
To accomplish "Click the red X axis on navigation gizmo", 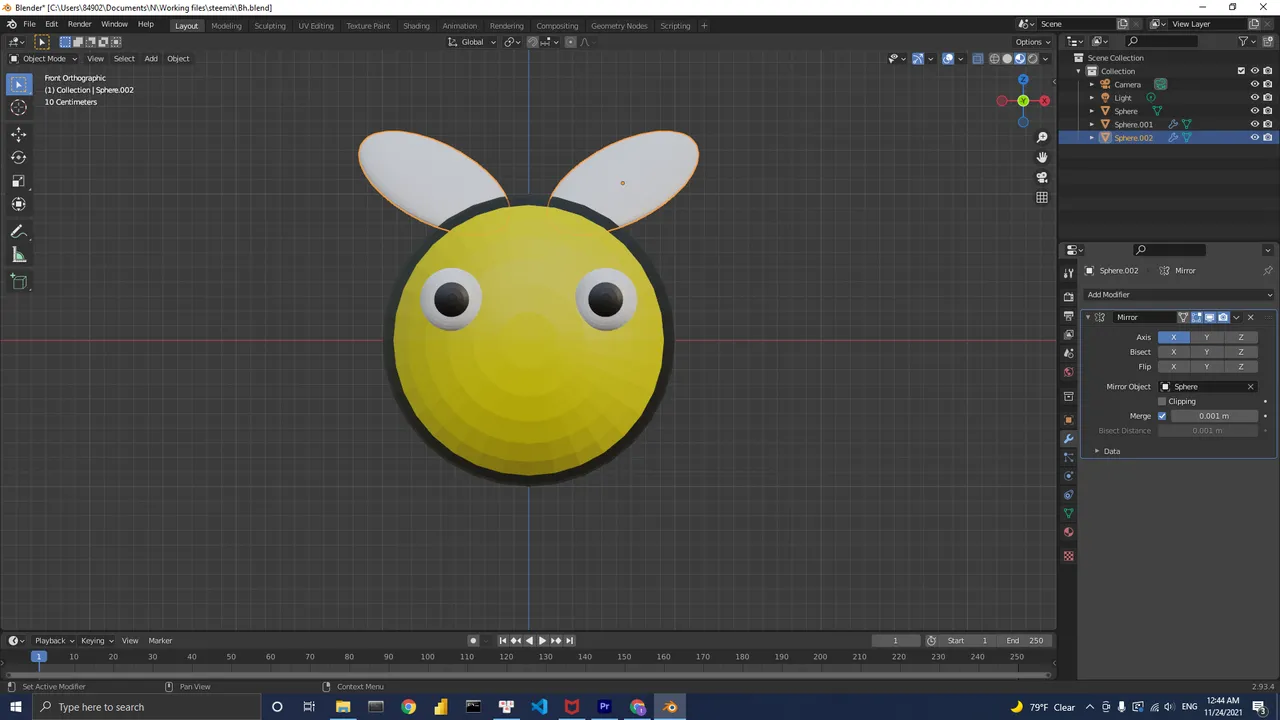I will tap(1044, 101).
